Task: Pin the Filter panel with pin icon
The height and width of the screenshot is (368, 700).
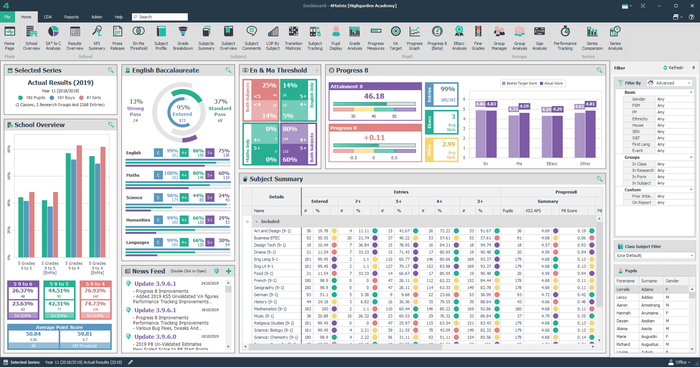Action: tap(693, 68)
